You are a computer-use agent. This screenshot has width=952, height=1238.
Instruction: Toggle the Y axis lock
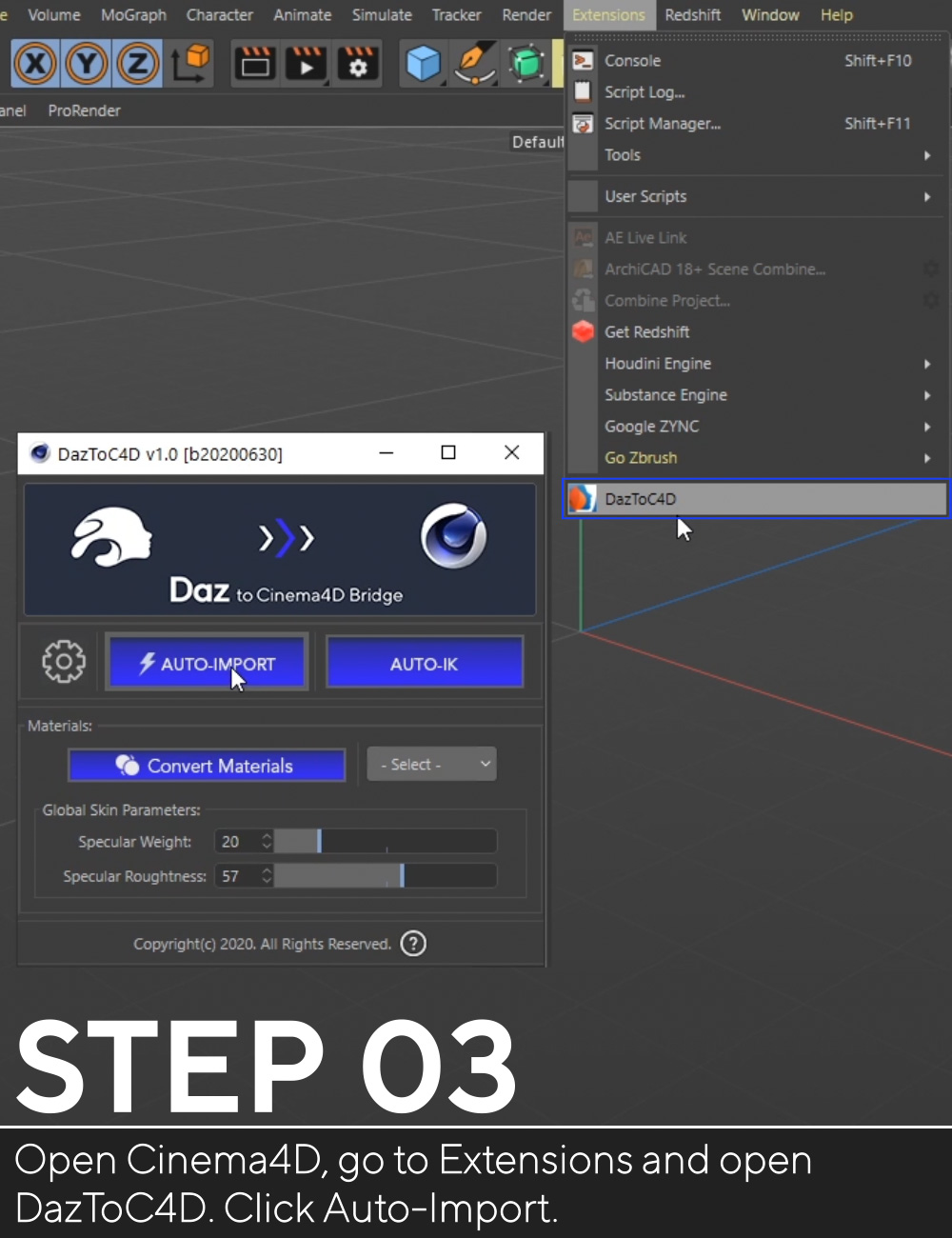(87, 64)
